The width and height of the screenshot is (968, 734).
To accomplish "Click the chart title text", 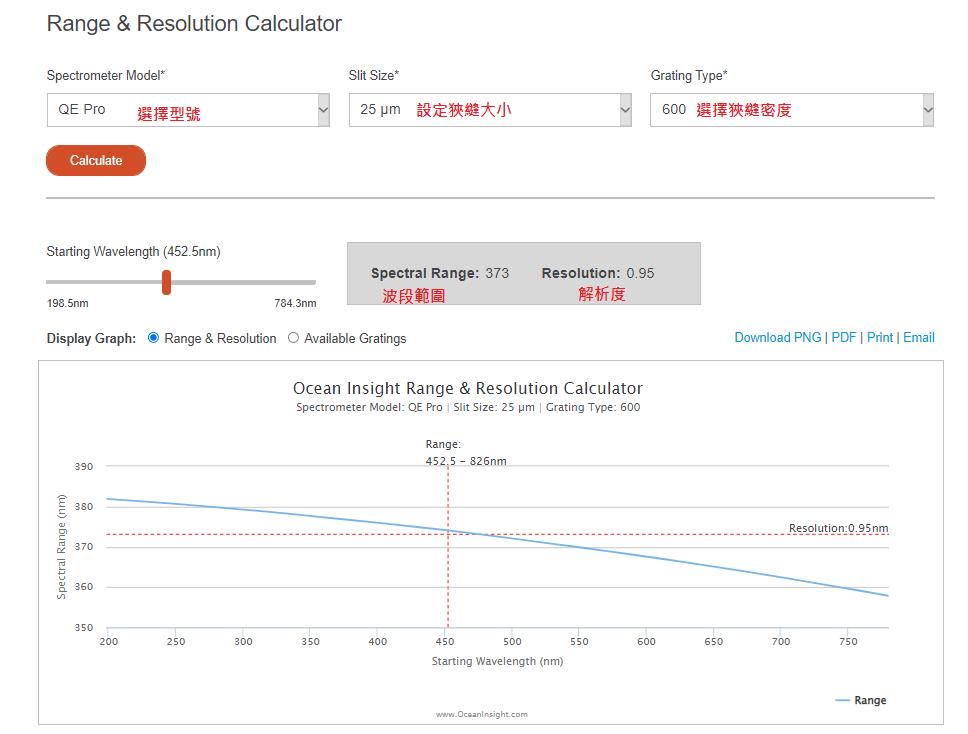I will point(467,388).
